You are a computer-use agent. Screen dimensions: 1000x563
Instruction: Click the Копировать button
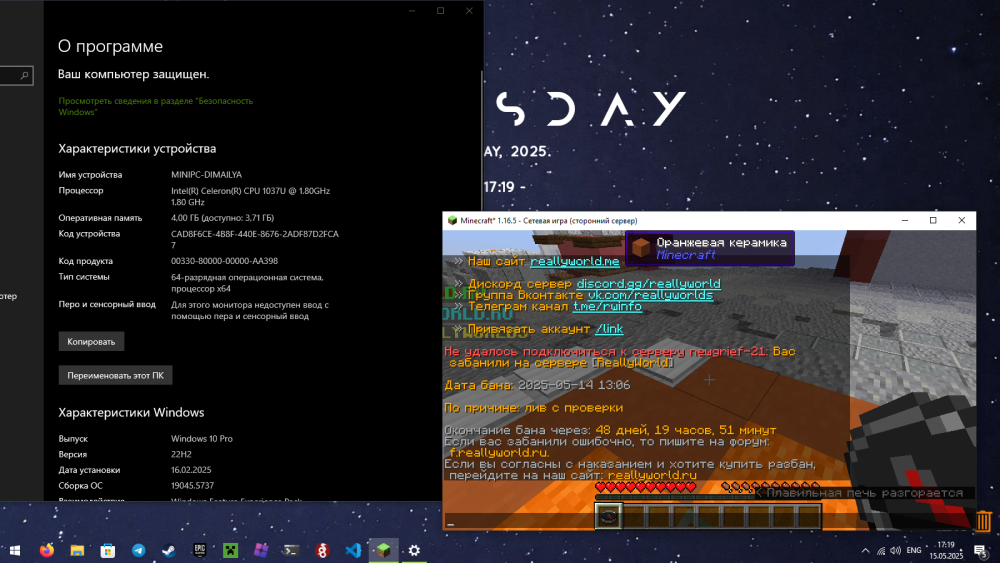point(91,341)
